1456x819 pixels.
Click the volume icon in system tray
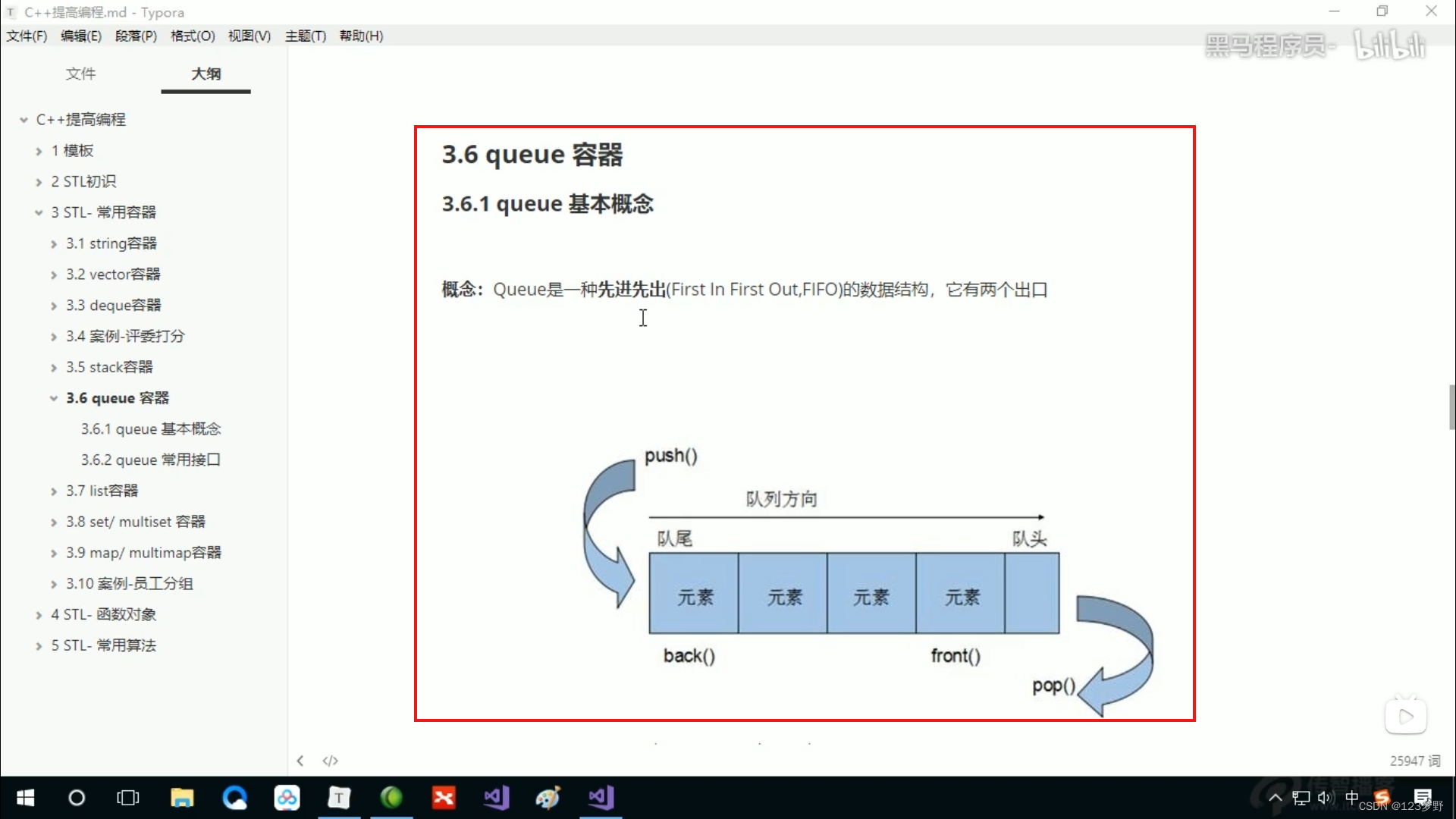coord(1325,798)
